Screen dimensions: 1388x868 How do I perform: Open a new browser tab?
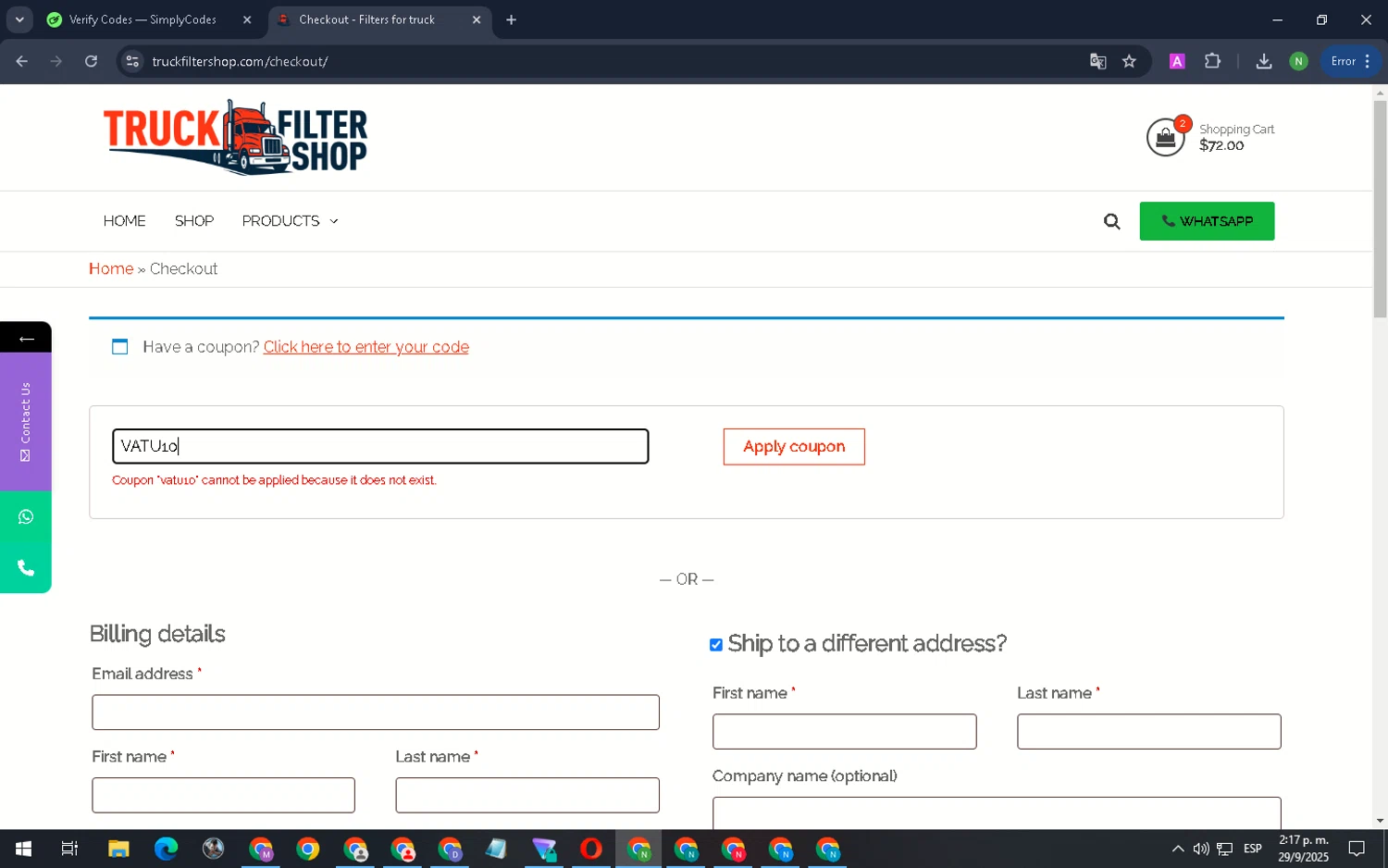(511, 19)
